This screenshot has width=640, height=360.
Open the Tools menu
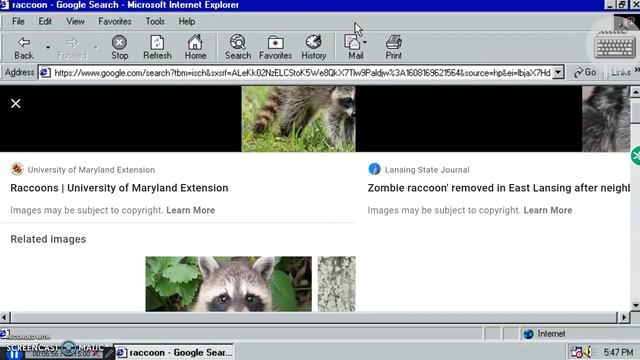(x=155, y=21)
